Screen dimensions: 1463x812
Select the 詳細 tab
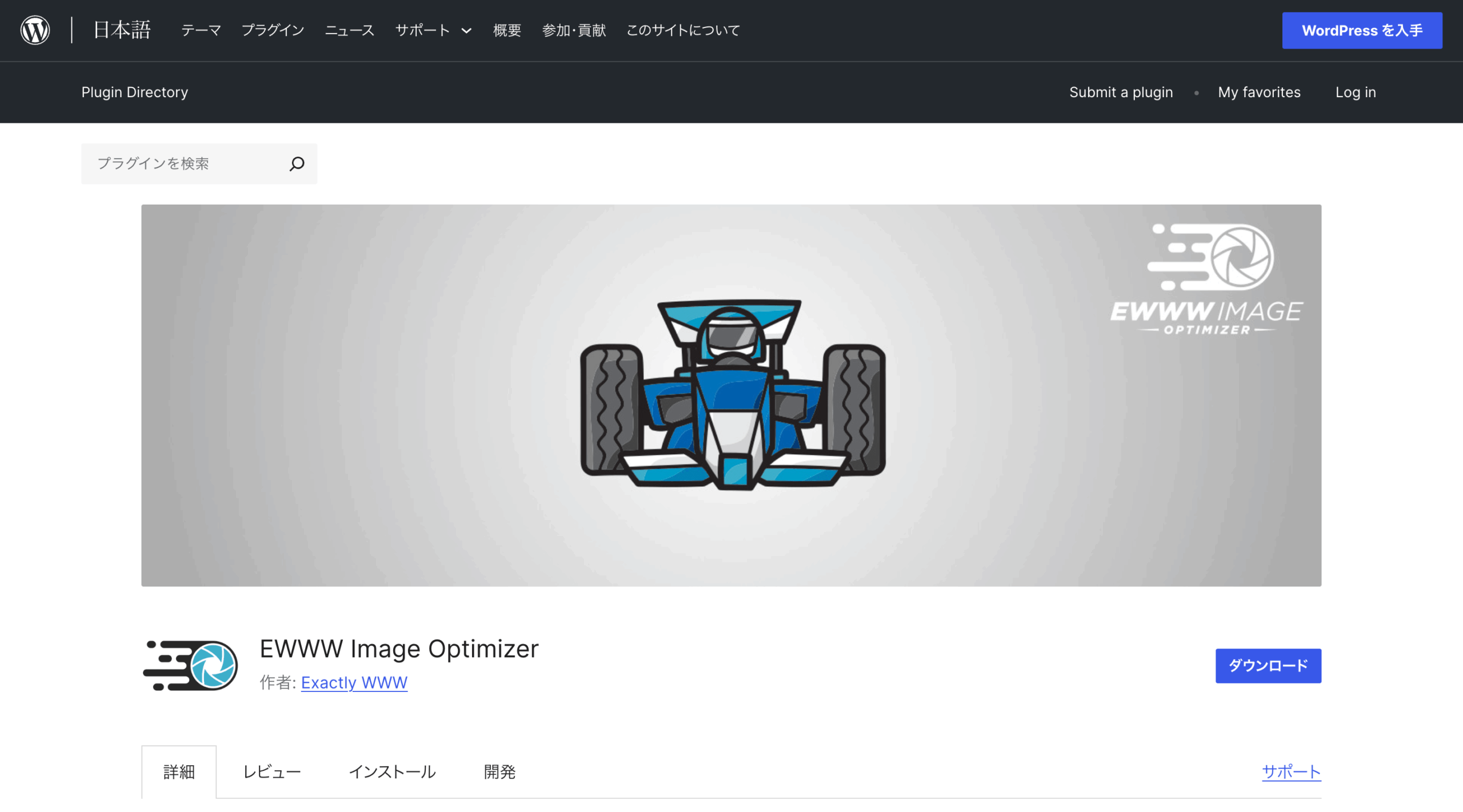179,772
